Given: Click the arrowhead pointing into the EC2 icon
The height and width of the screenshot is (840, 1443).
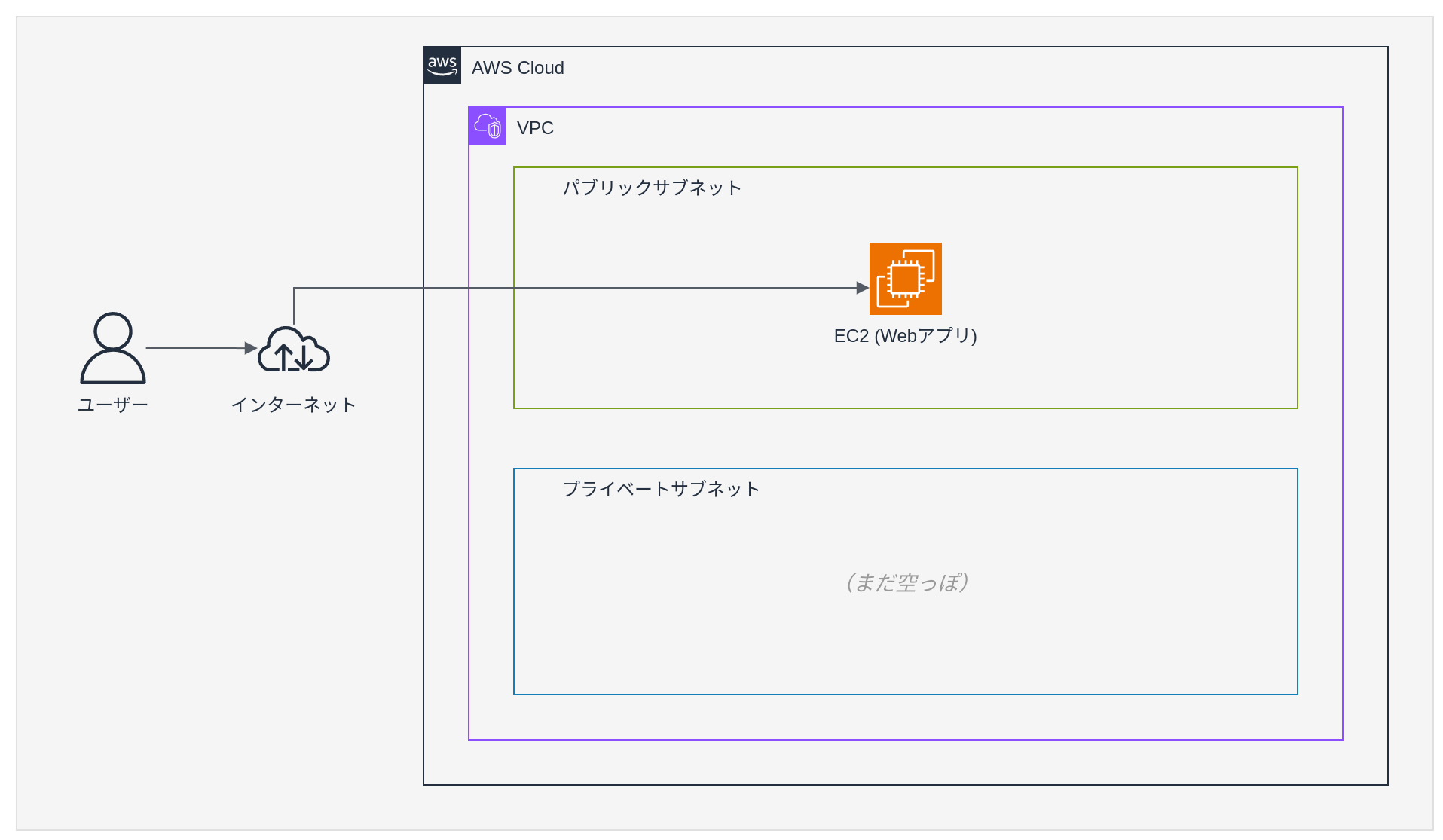Looking at the screenshot, I should (863, 288).
